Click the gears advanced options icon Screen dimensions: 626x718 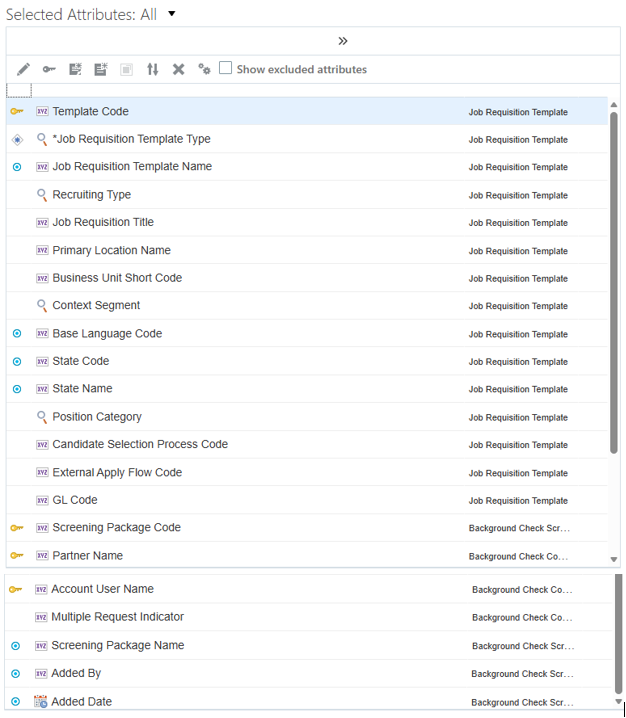point(204,69)
